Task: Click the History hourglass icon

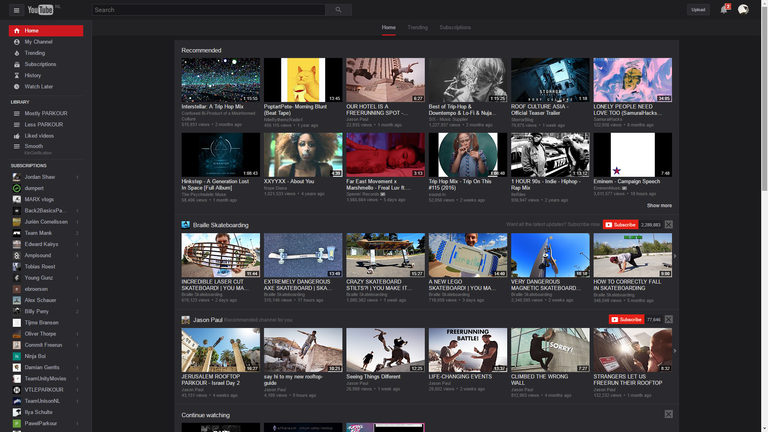Action: [x=17, y=76]
